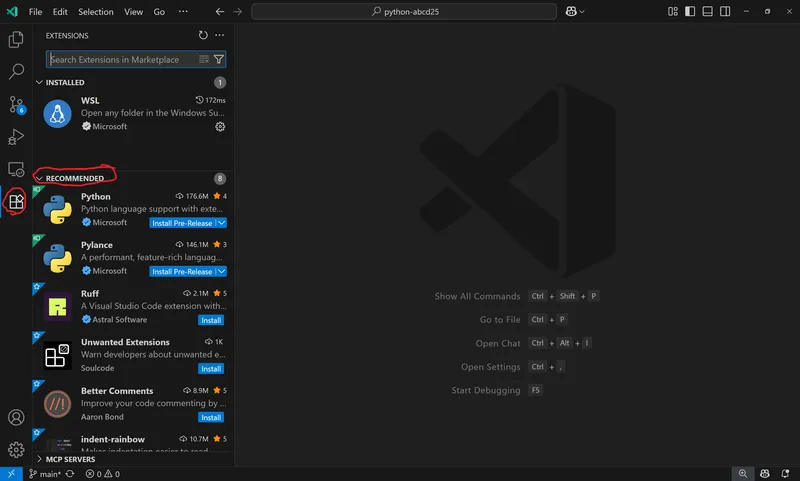Open the Better Comments extension details

tap(134, 403)
